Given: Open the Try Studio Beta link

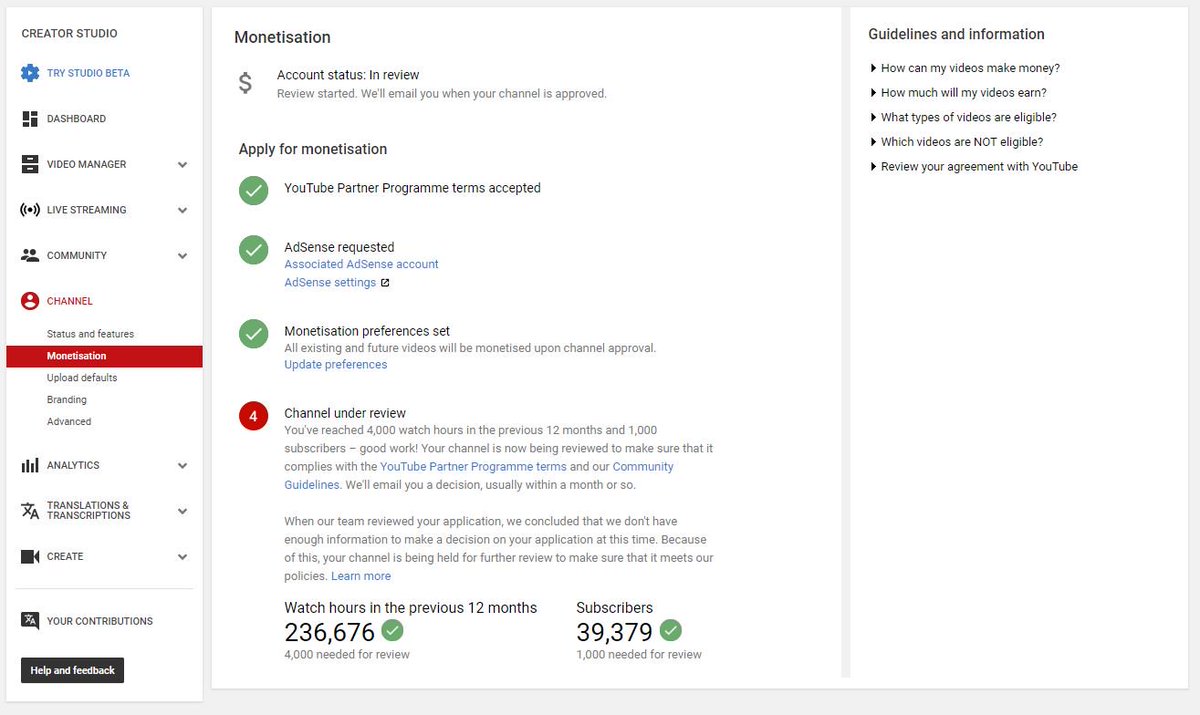Looking at the screenshot, I should (x=88, y=73).
